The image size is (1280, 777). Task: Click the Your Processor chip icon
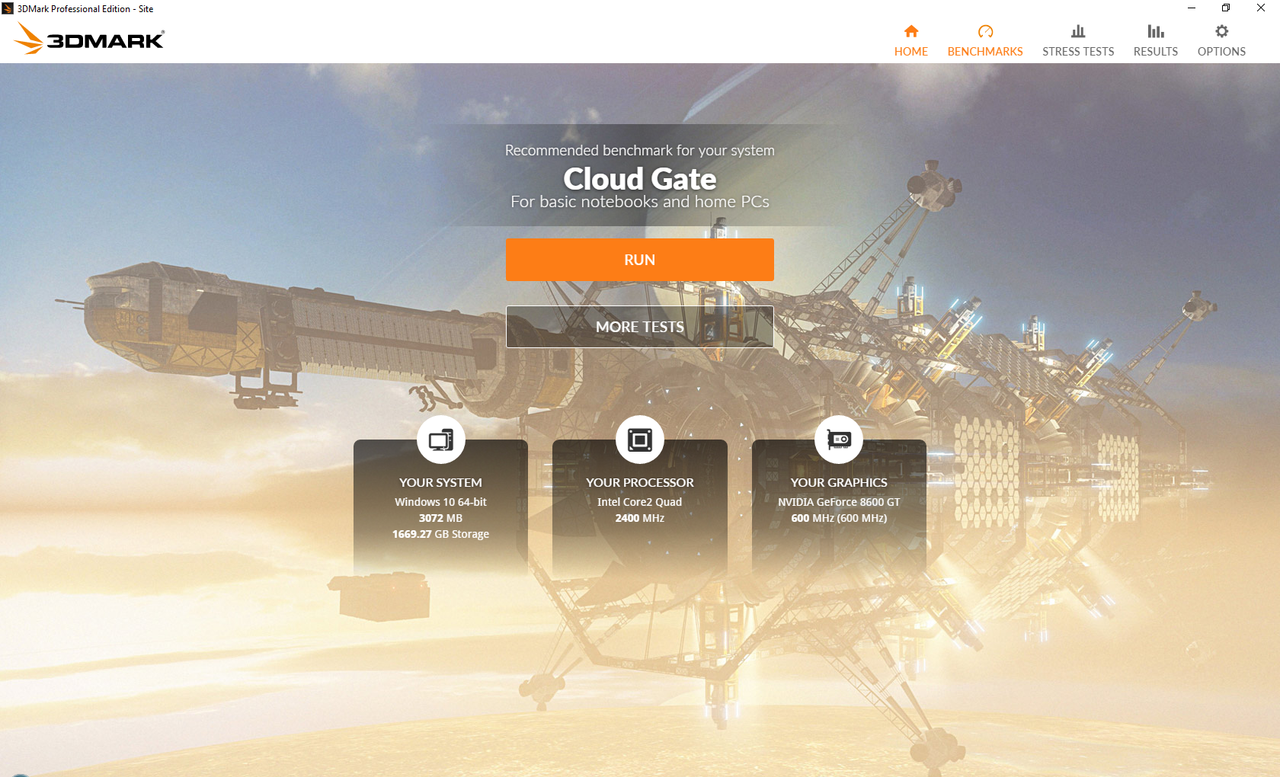point(640,439)
